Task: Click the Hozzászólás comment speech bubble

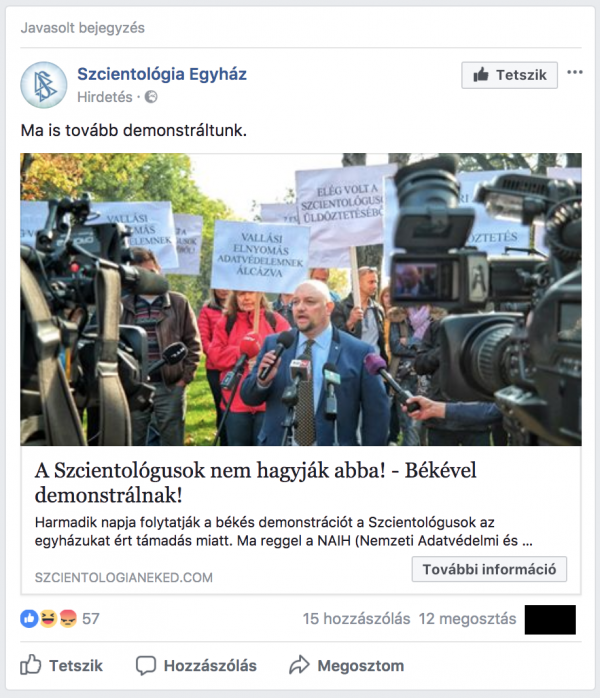Action: pyautogui.click(x=196, y=666)
